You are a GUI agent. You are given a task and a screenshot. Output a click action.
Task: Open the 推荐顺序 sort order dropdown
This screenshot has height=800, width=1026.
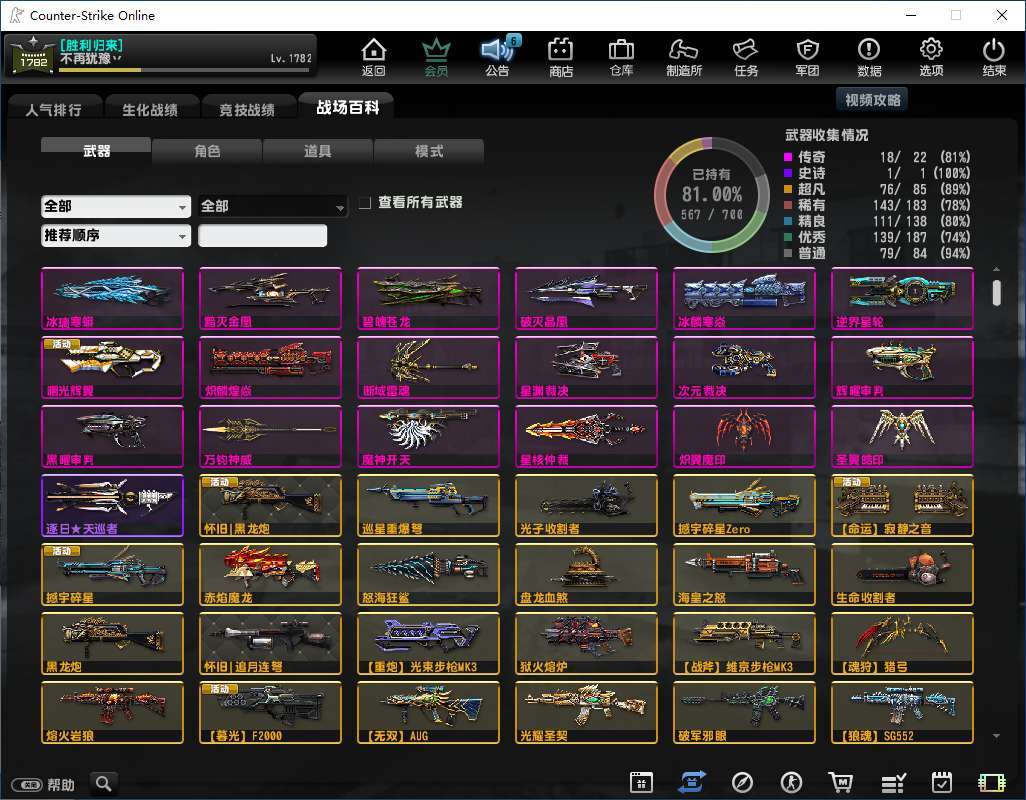(x=116, y=235)
